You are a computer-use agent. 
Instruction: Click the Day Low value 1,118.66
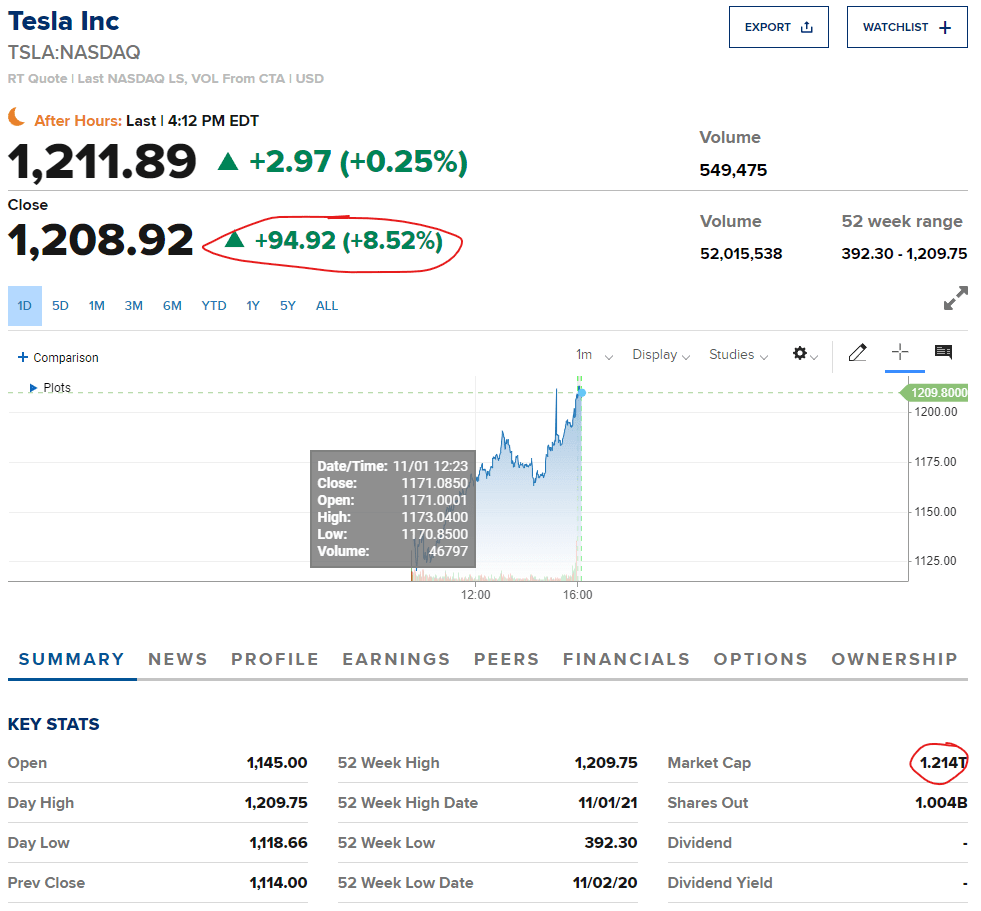coord(278,843)
